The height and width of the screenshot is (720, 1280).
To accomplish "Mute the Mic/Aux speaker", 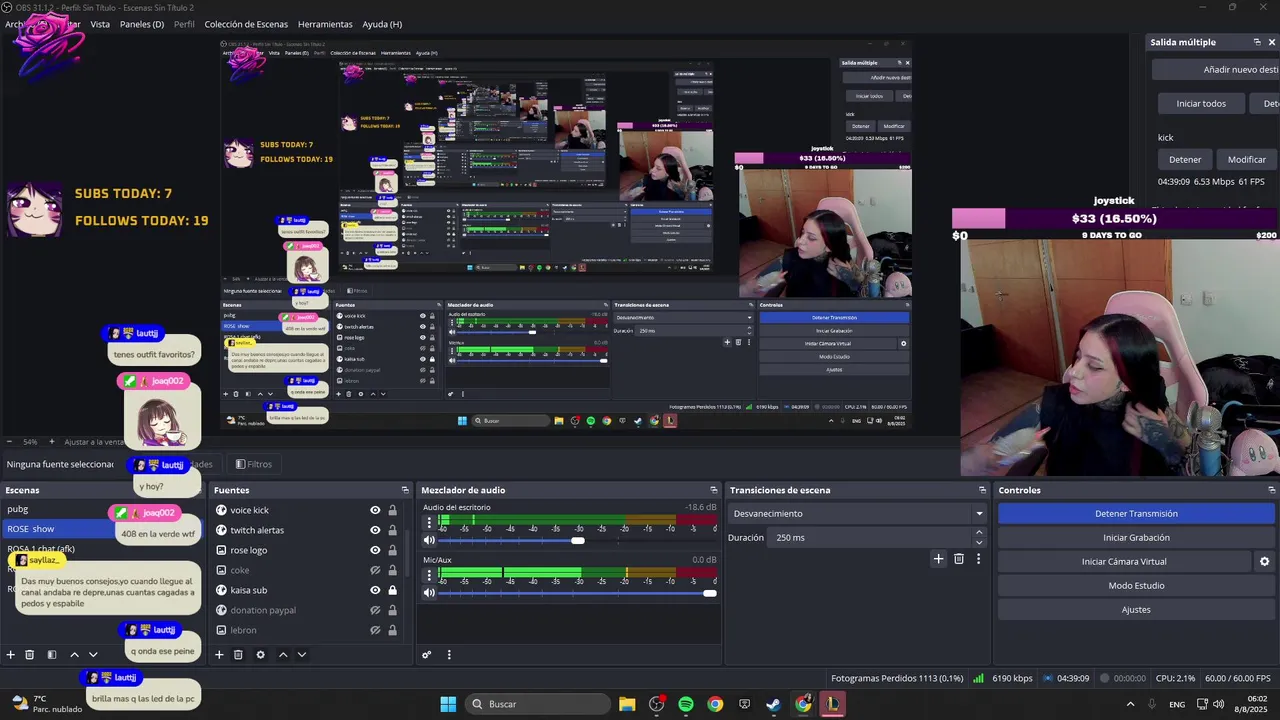I will [429, 593].
